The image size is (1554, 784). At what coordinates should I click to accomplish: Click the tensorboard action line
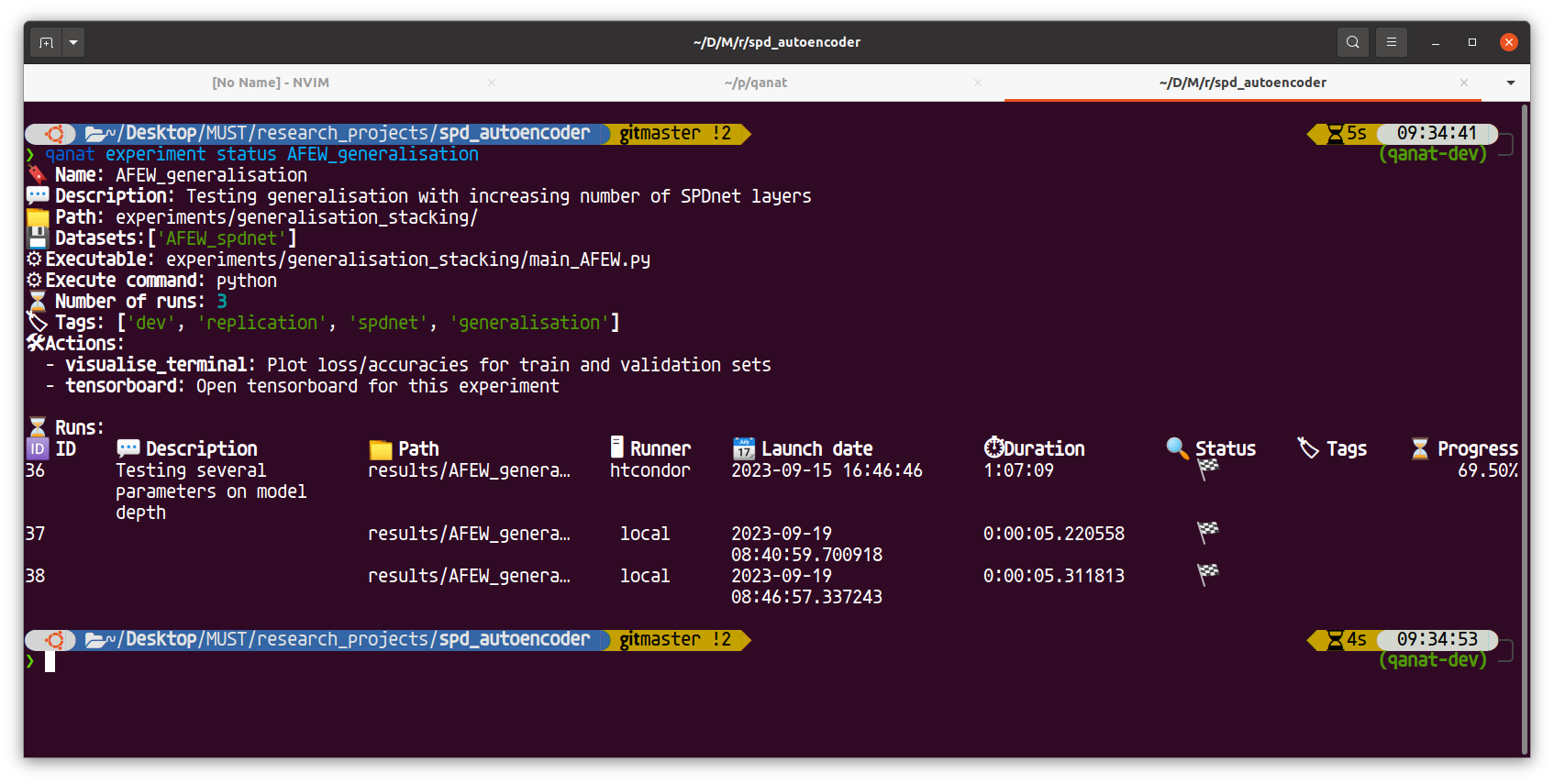coord(303,386)
